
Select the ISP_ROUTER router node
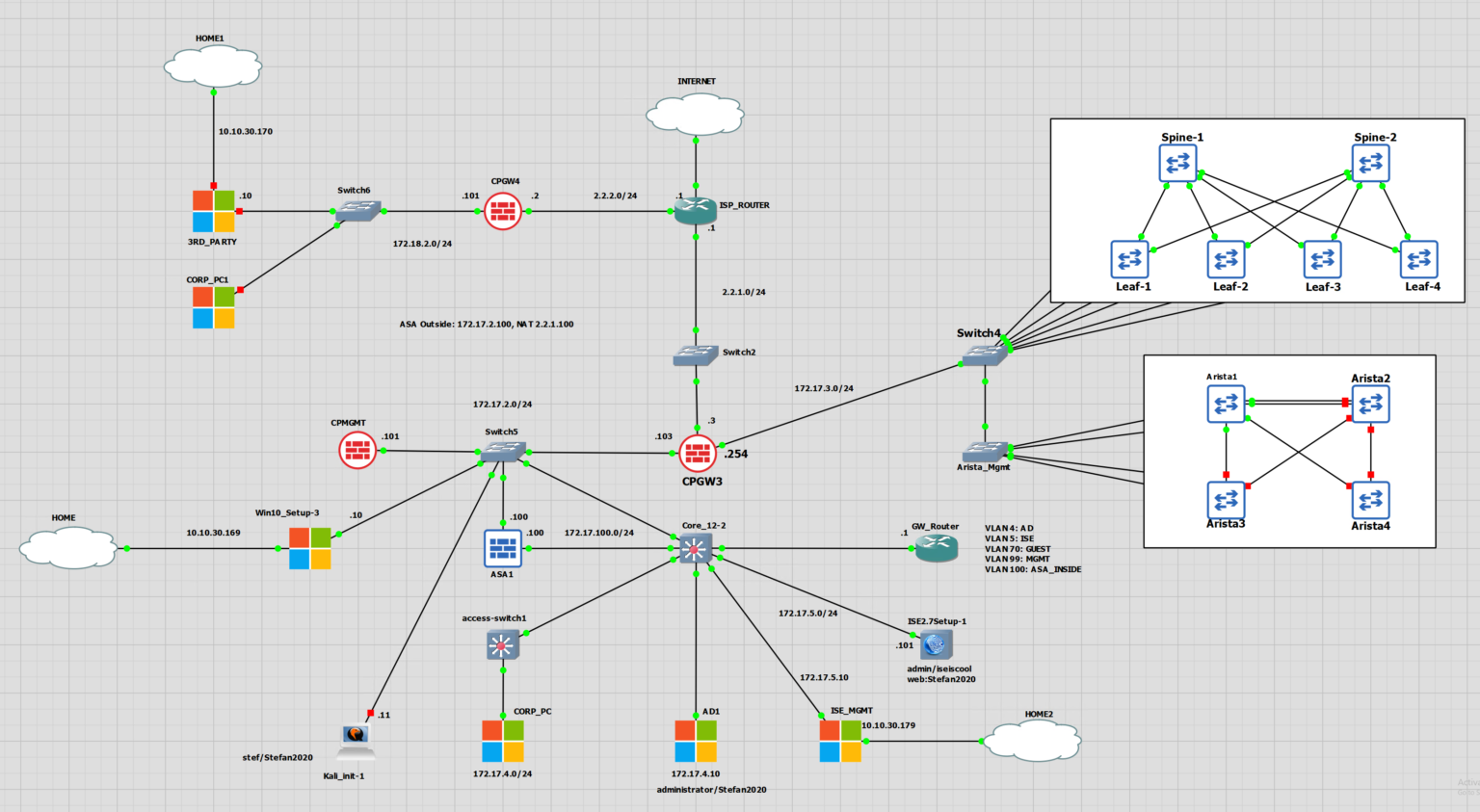[x=695, y=211]
